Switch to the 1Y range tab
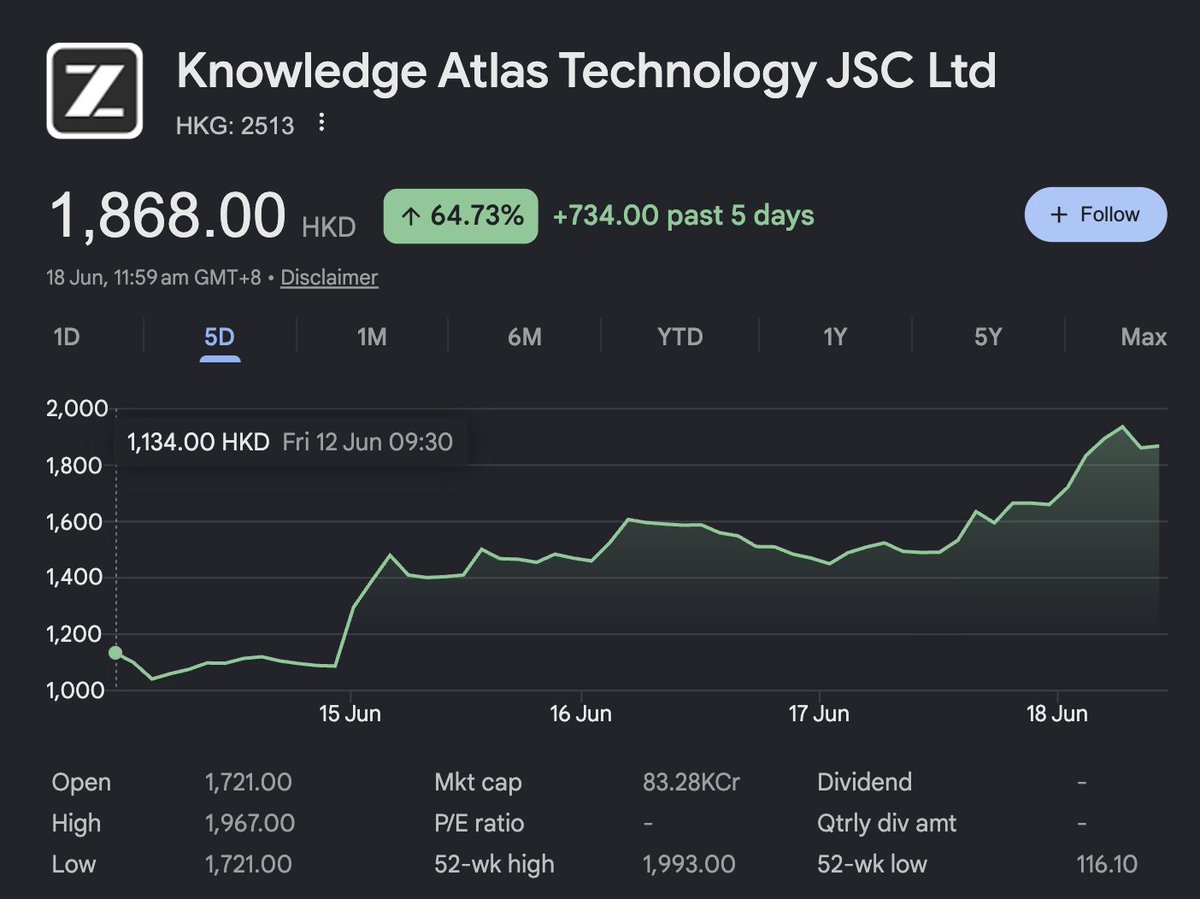This screenshot has width=1200, height=899. click(x=835, y=337)
